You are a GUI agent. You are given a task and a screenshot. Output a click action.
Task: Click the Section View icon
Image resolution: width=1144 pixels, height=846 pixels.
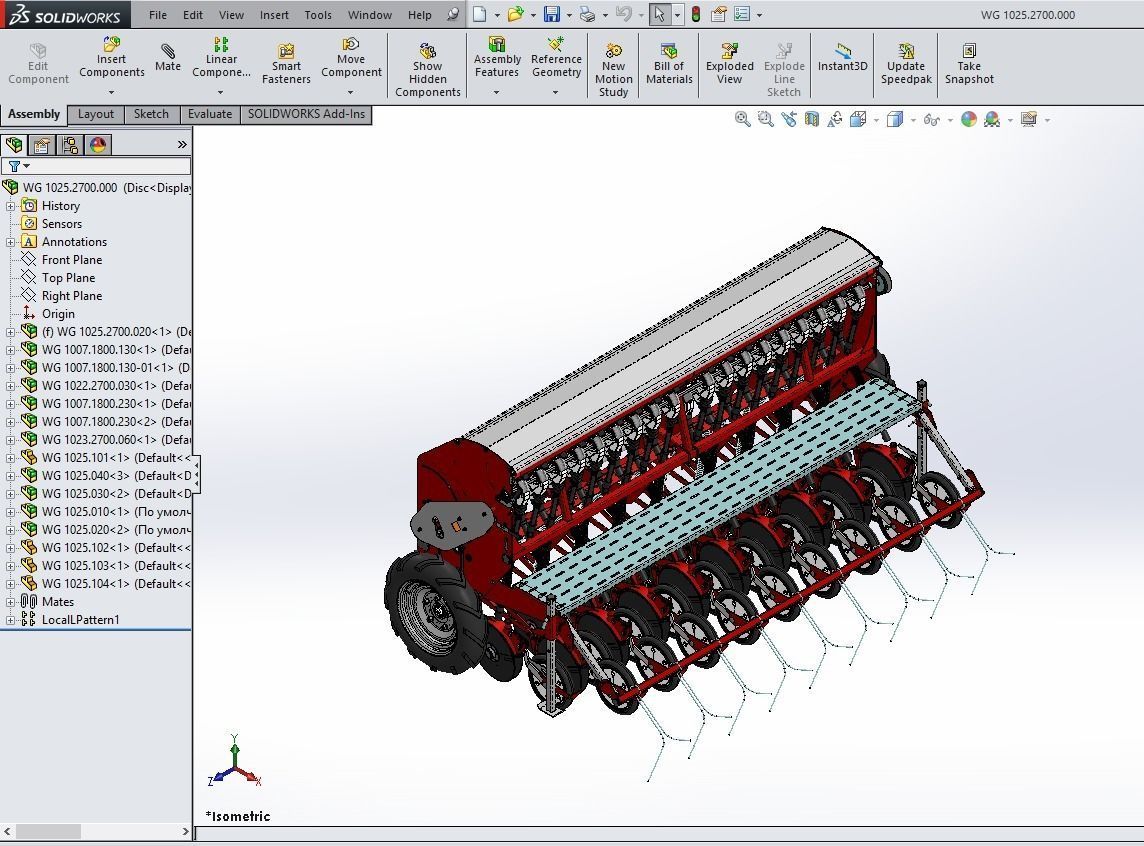click(x=811, y=119)
